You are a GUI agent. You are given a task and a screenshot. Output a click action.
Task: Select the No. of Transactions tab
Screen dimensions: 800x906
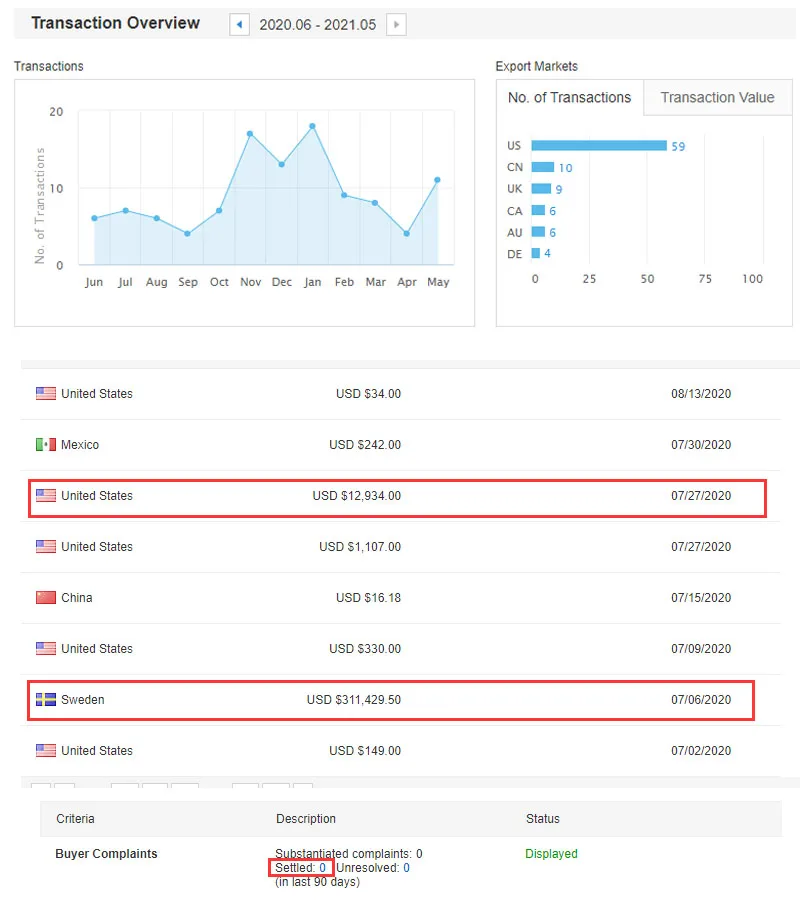point(569,98)
